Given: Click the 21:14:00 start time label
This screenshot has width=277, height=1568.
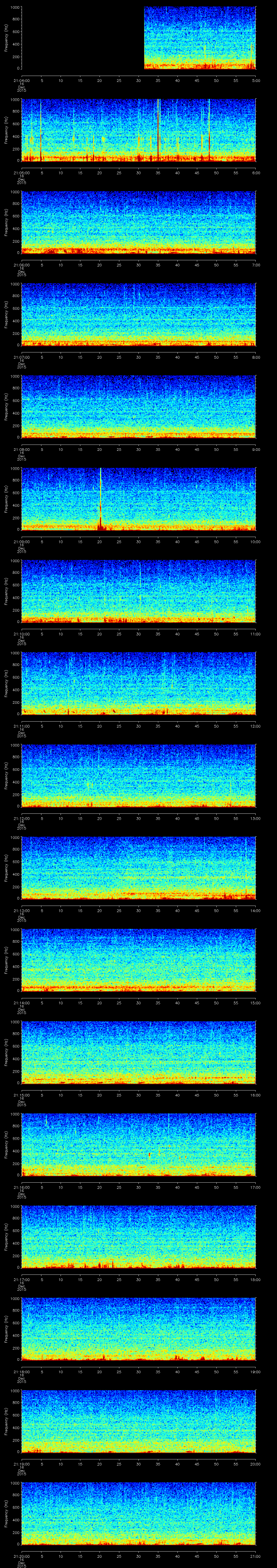Looking at the screenshot, I should click(21, 1003).
